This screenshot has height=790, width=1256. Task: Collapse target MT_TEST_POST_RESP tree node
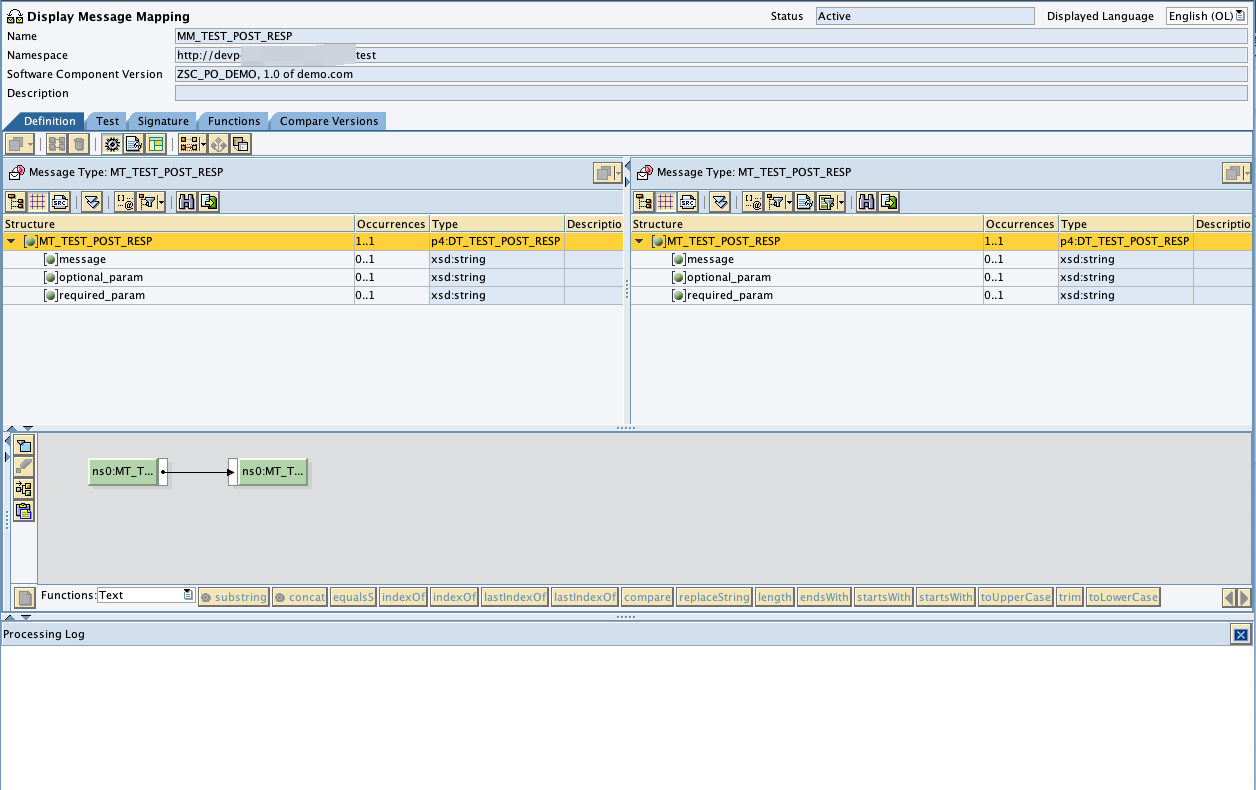click(x=639, y=241)
